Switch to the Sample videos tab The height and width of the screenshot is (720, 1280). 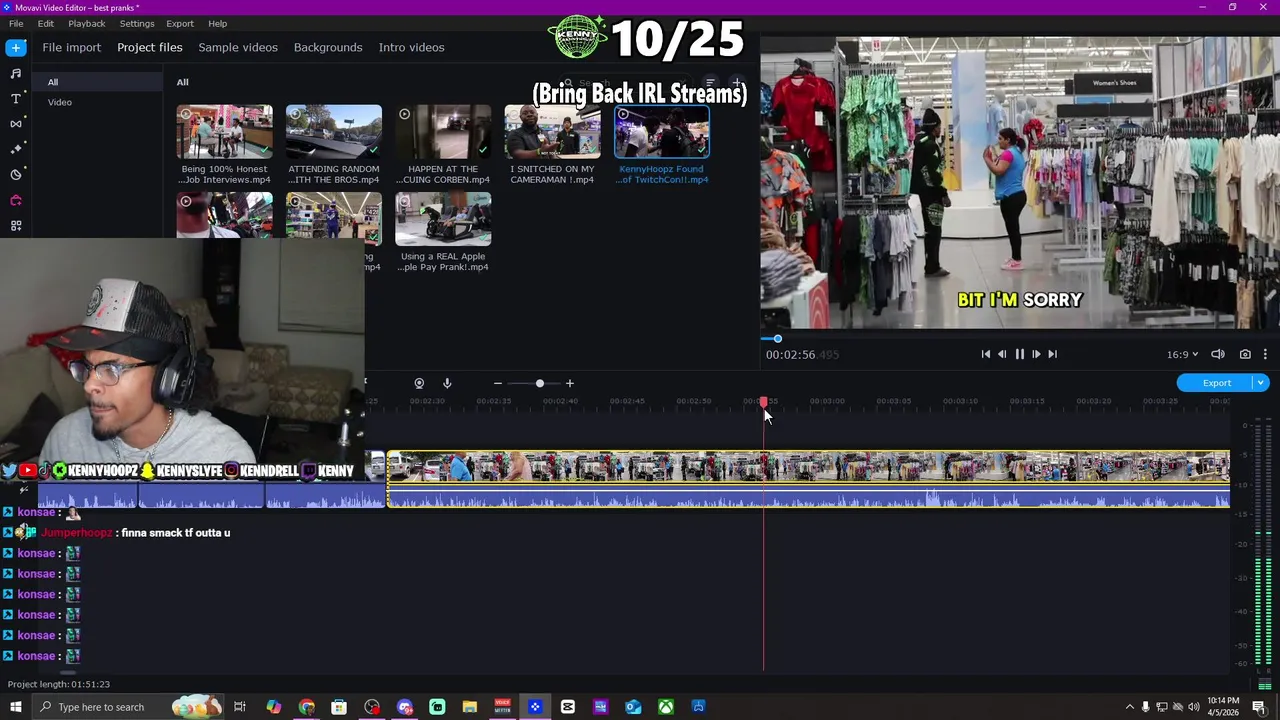tap(238, 47)
